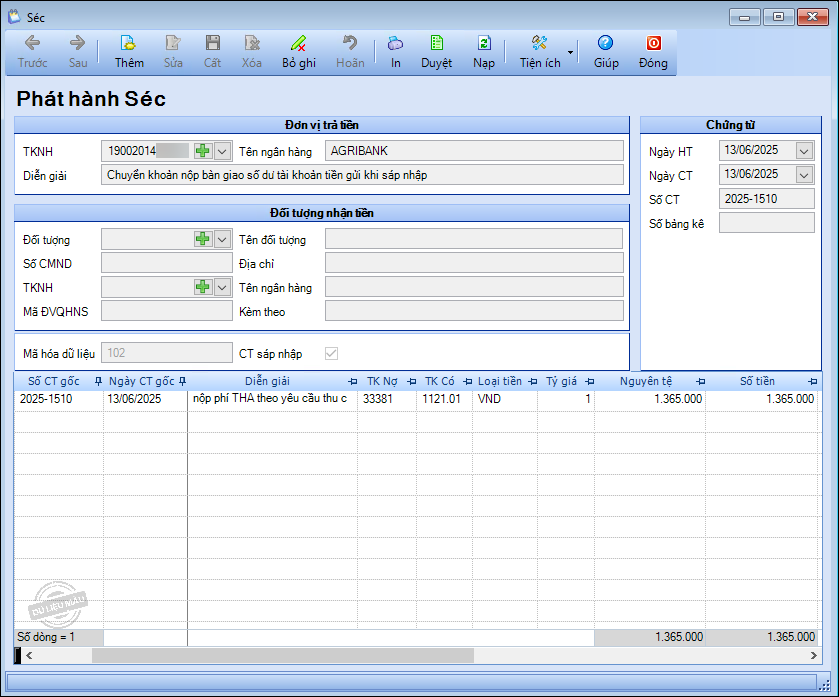839x697 pixels.
Task: Open the Ngày CT date picker
Action: pyautogui.click(x=804, y=175)
